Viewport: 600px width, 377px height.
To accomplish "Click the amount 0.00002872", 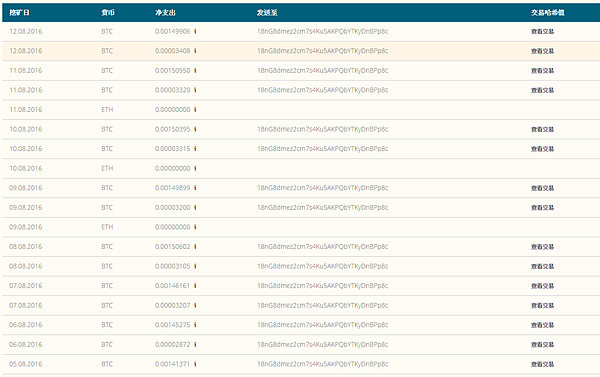I will [x=173, y=344].
